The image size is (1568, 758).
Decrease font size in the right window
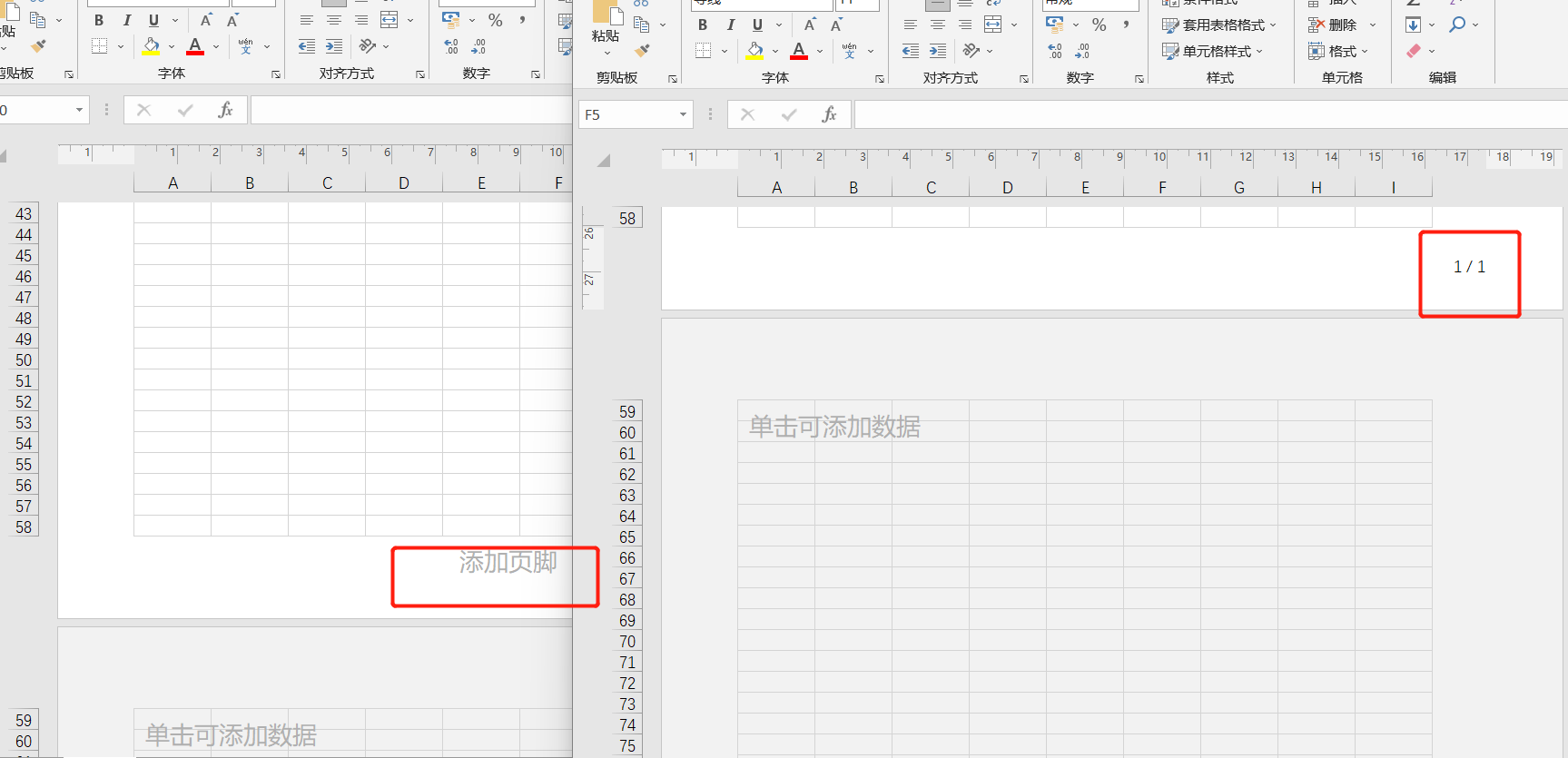[x=836, y=25]
